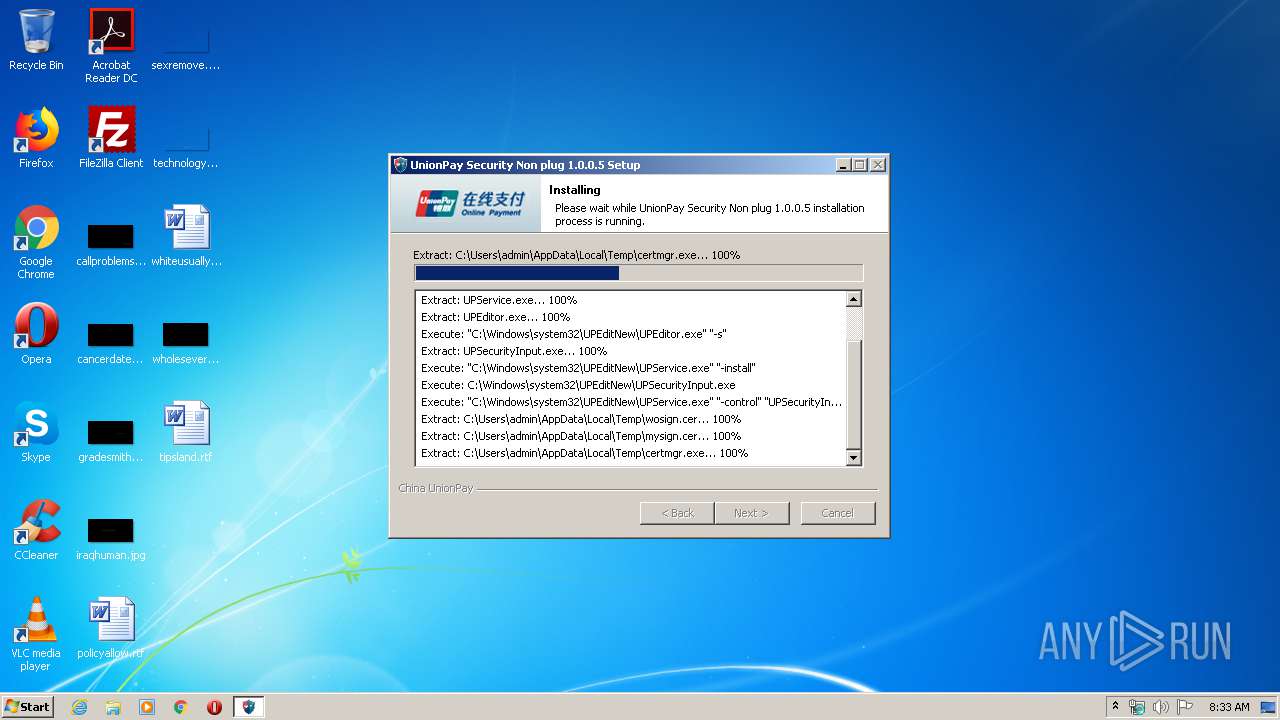This screenshot has height=720, width=1280.
Task: Open the Firefox desktop shortcut
Action: coord(36,138)
